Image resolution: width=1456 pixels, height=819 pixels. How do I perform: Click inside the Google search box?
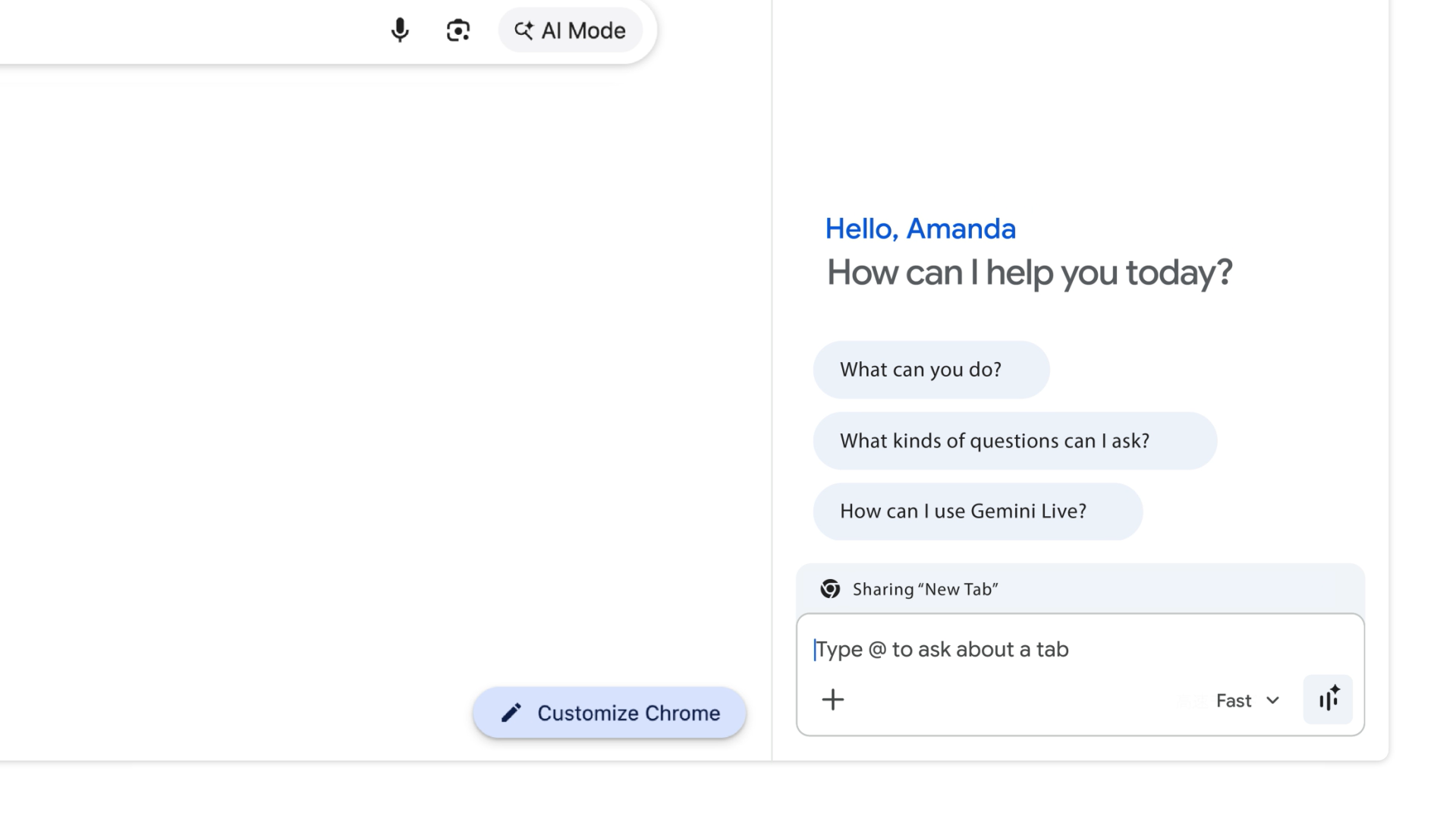pyautogui.click(x=190, y=30)
